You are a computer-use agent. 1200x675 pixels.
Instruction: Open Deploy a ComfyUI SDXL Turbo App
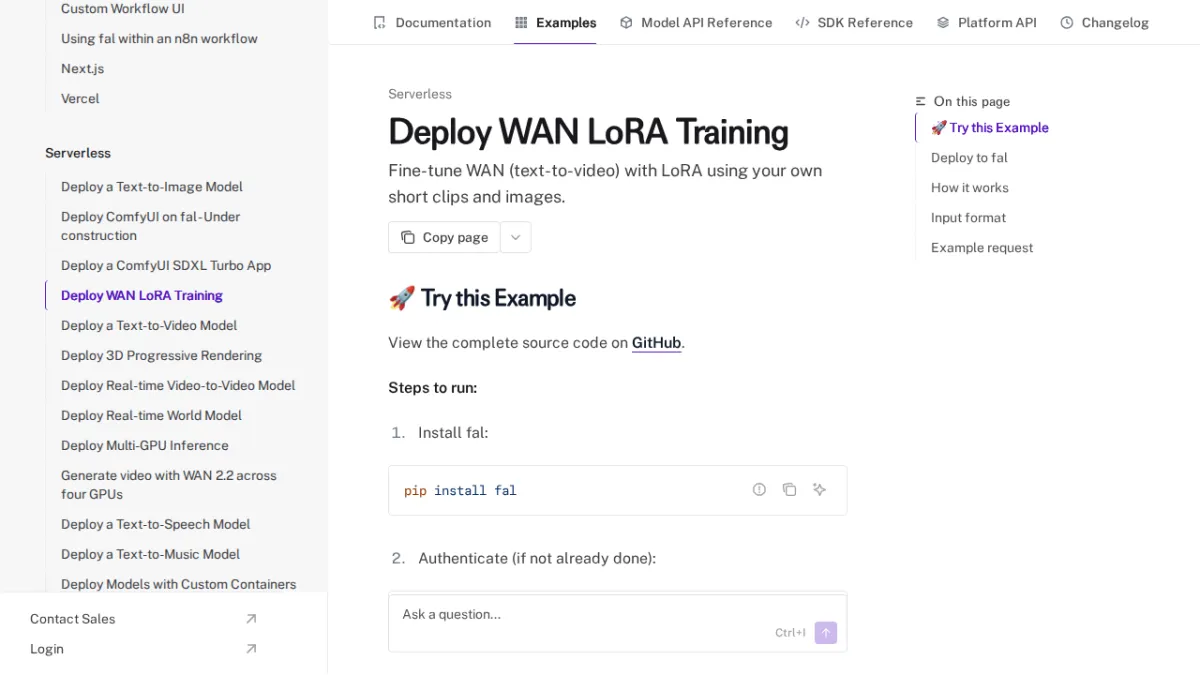coord(166,266)
